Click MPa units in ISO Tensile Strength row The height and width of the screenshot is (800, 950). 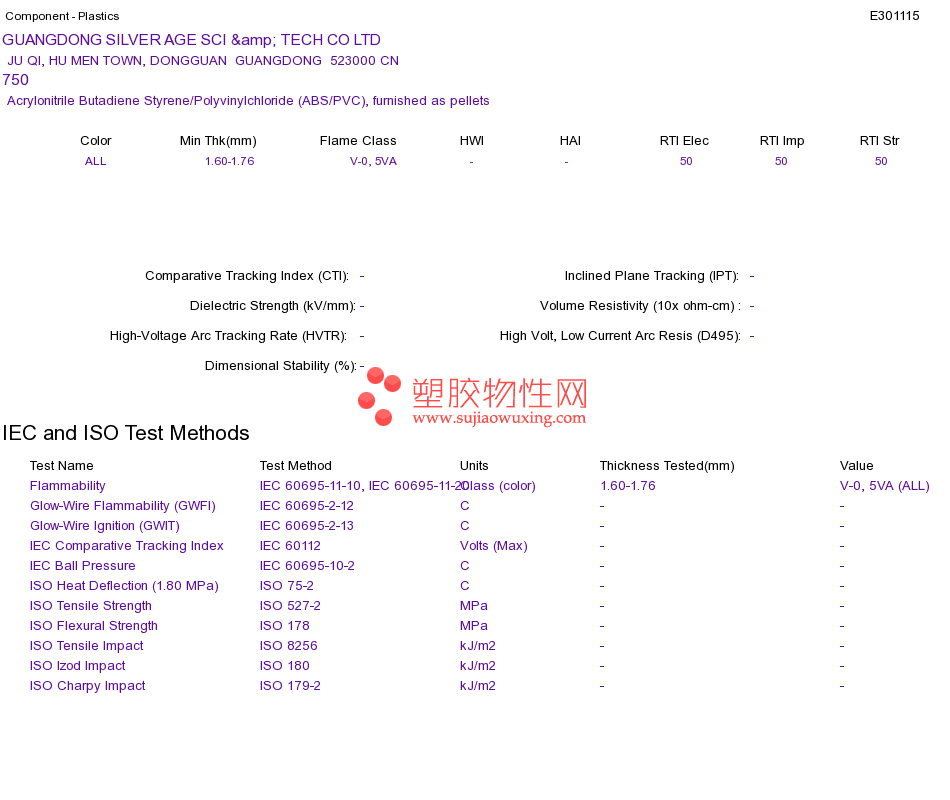point(474,606)
